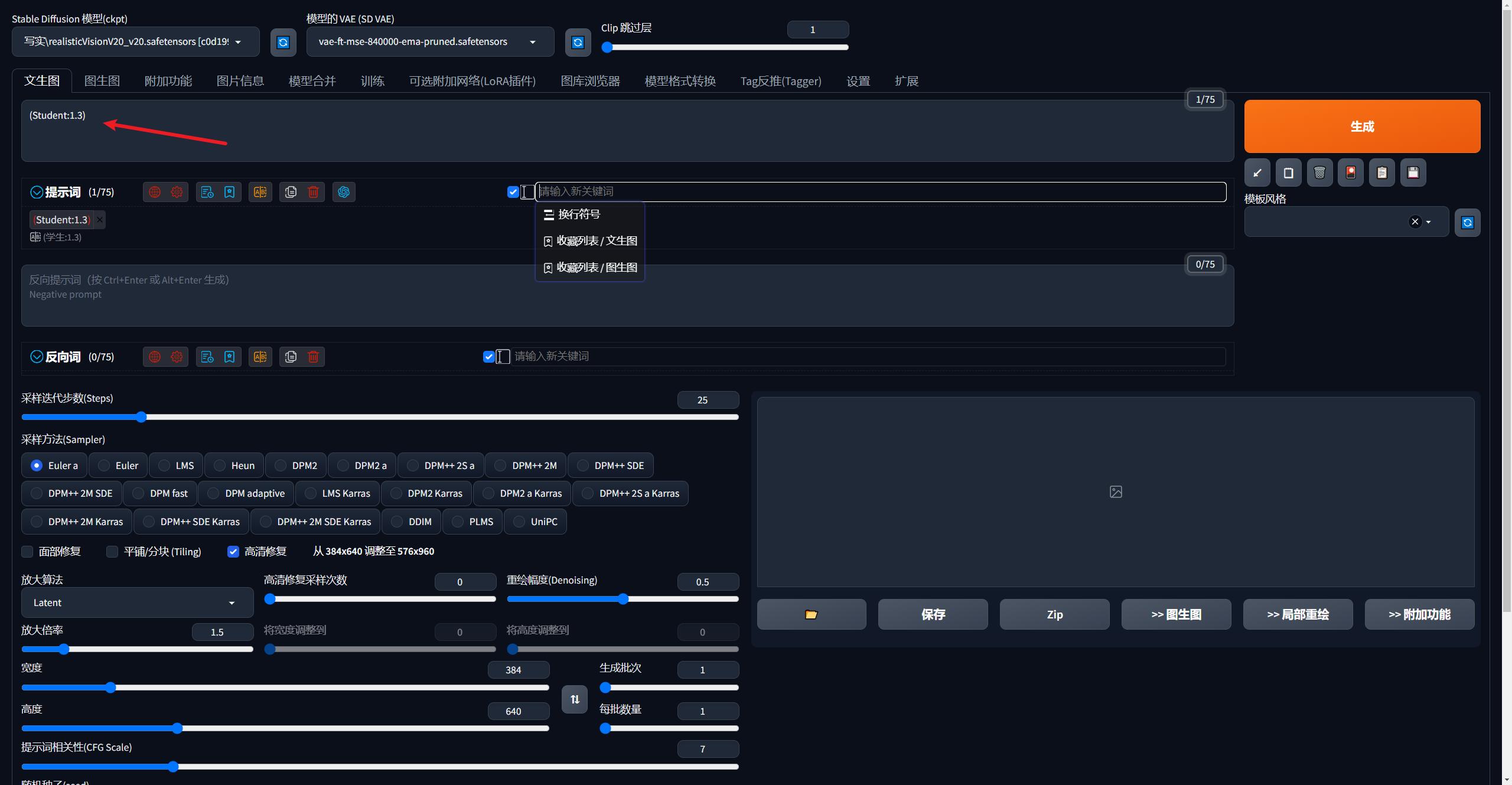Click the orange 生成 button
This screenshot has height=785, width=1512.
(1361, 126)
